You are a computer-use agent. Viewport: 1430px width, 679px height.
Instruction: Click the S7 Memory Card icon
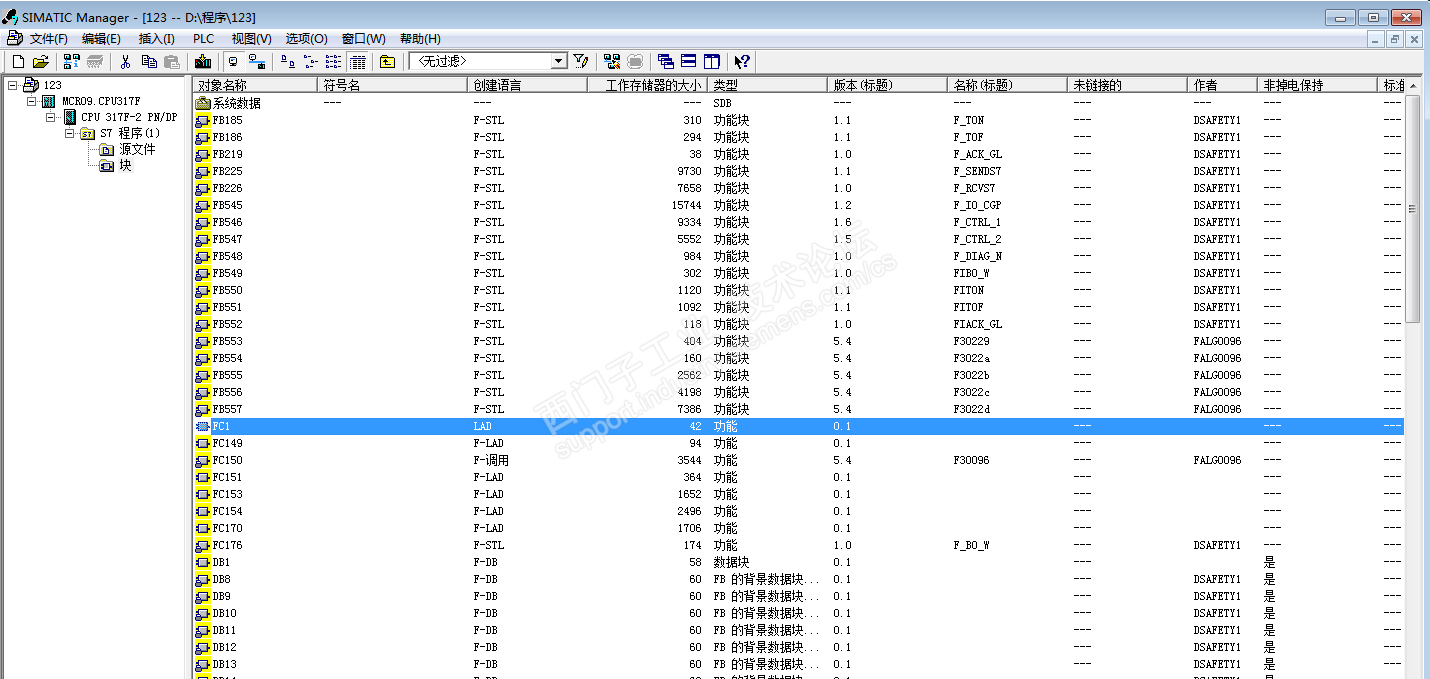pos(95,61)
